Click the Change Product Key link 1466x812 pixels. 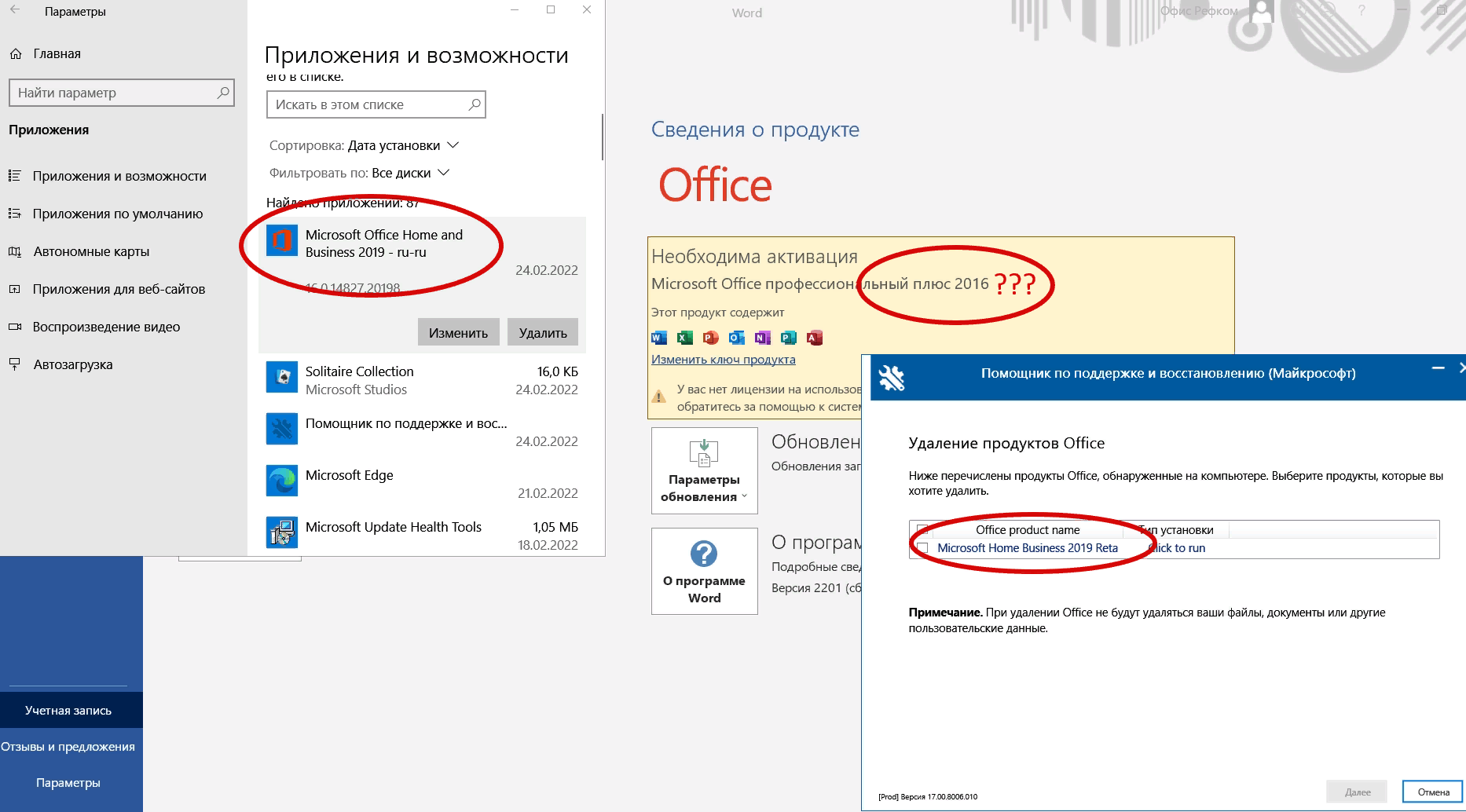[723, 359]
